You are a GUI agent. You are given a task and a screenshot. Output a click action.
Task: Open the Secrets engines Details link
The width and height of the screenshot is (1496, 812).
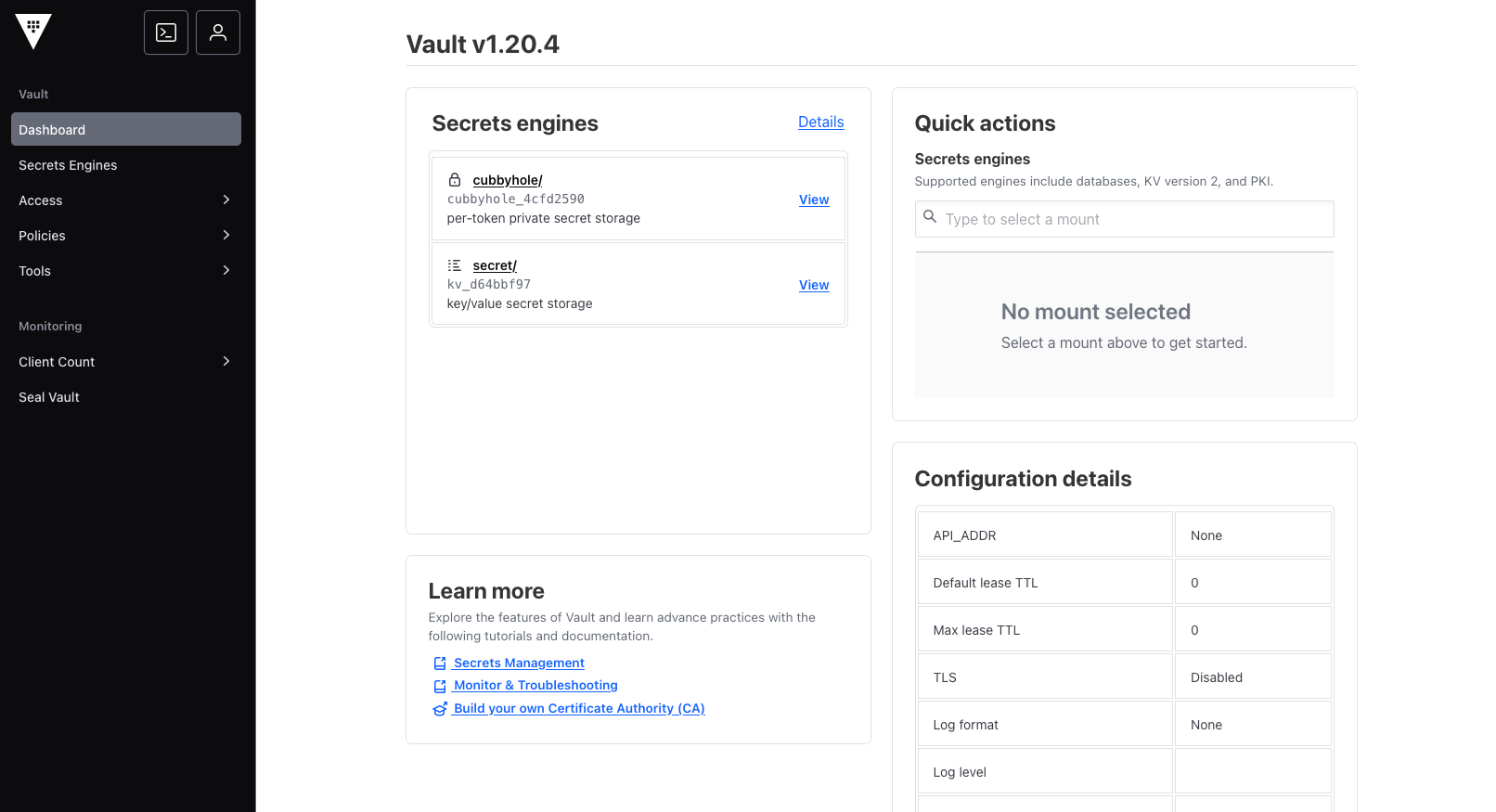point(820,122)
